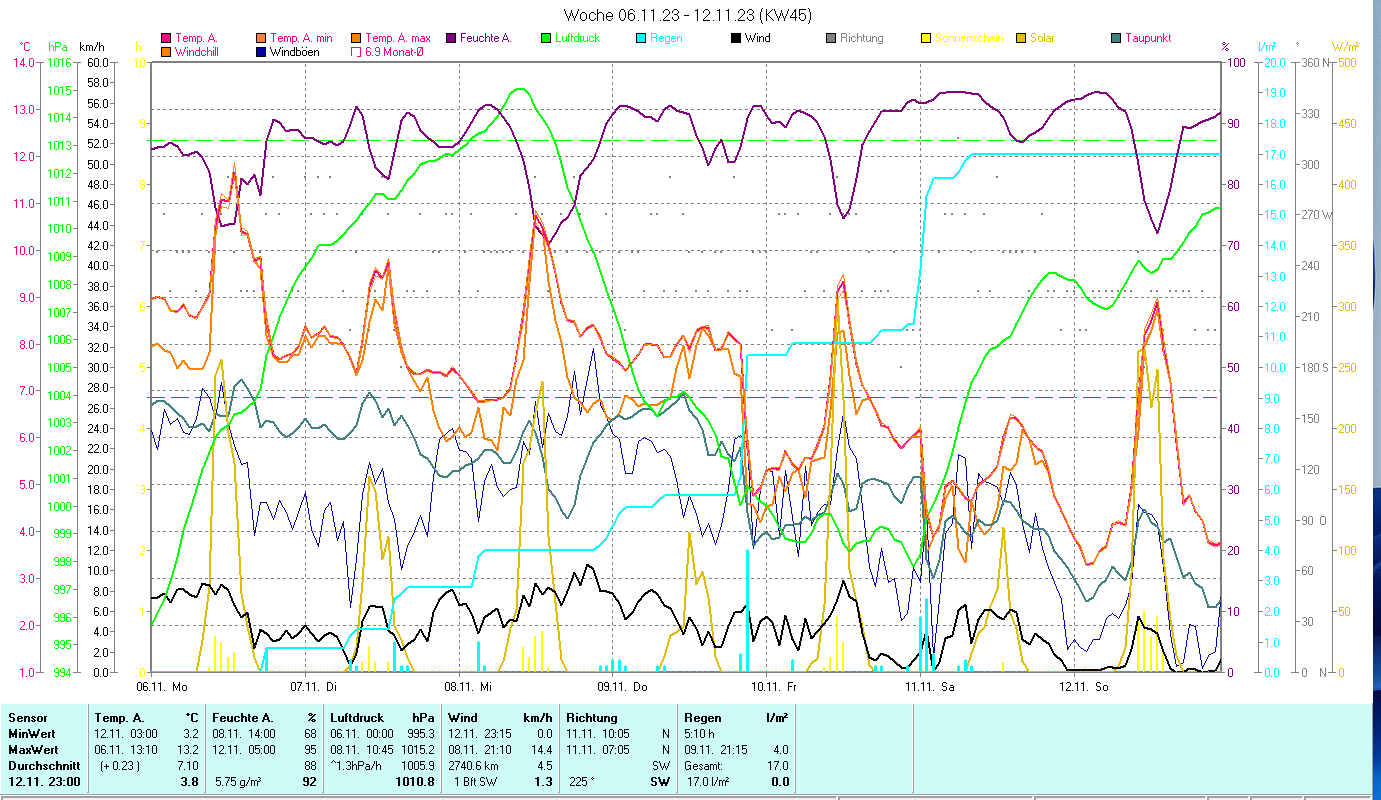1381x800 pixels.
Task: Click the '06.11. Mo' date label
Action: 162,687
